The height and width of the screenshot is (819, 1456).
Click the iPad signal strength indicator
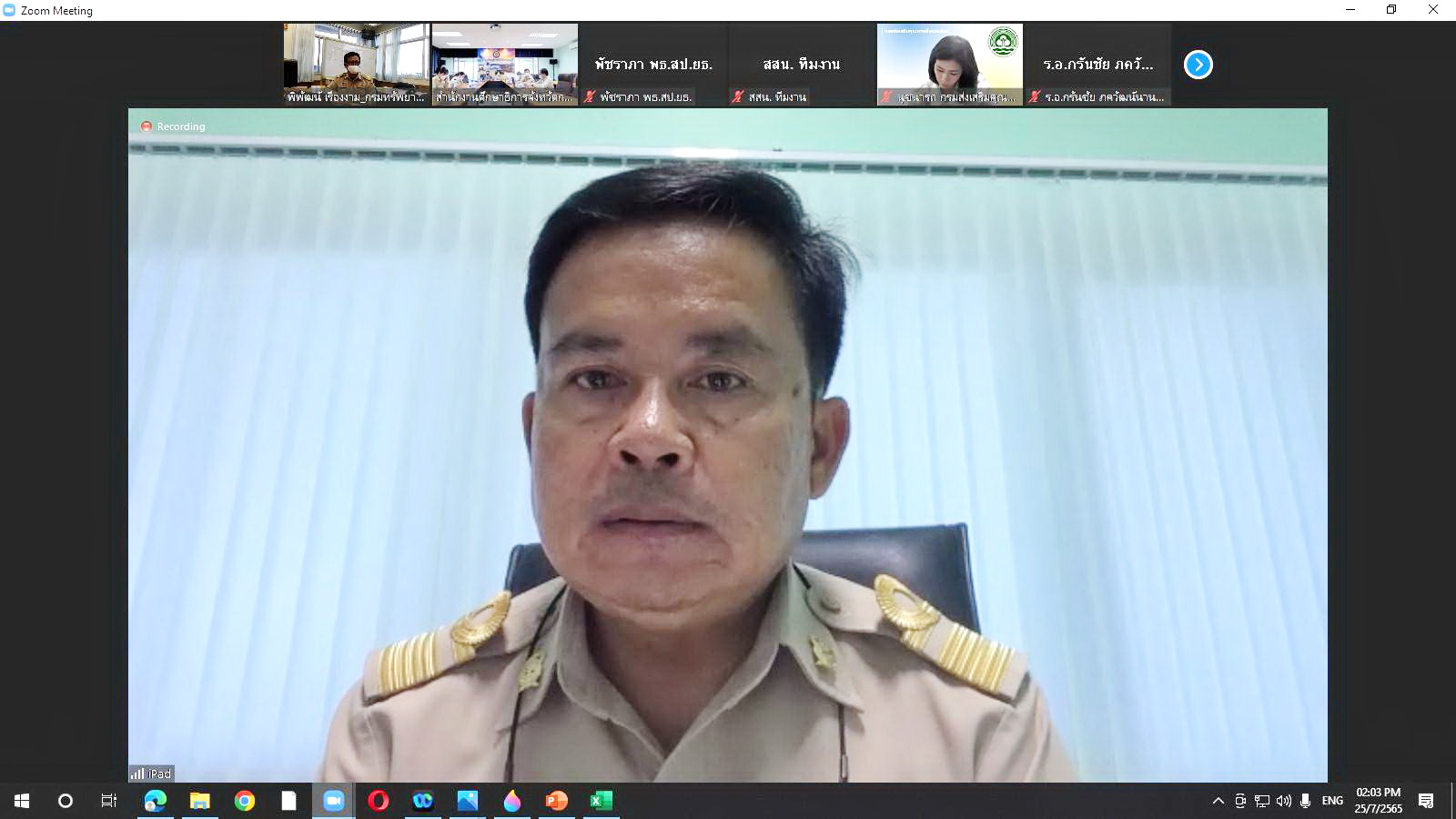pyautogui.click(x=137, y=773)
